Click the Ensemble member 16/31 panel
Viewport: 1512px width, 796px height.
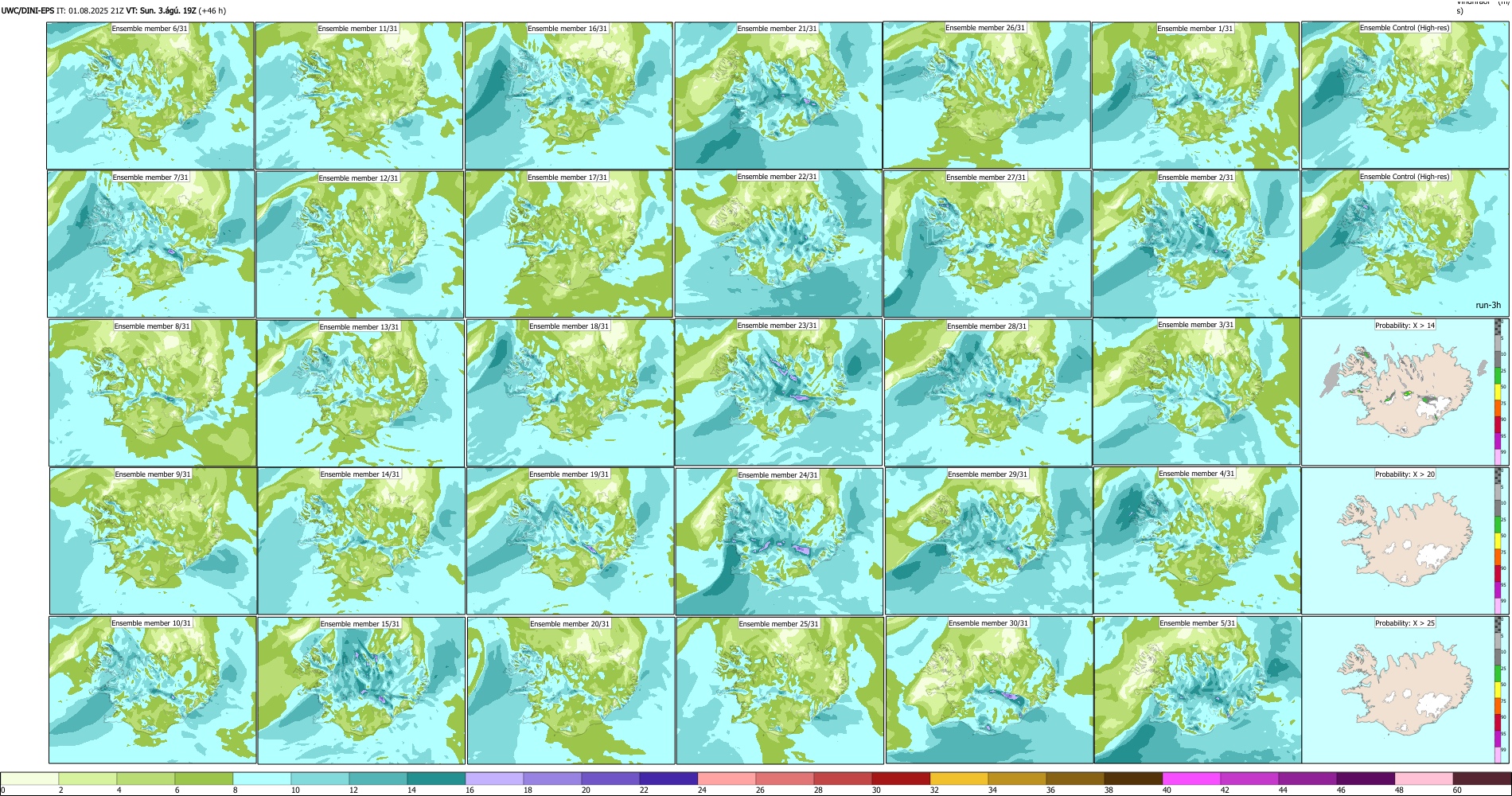568,95
